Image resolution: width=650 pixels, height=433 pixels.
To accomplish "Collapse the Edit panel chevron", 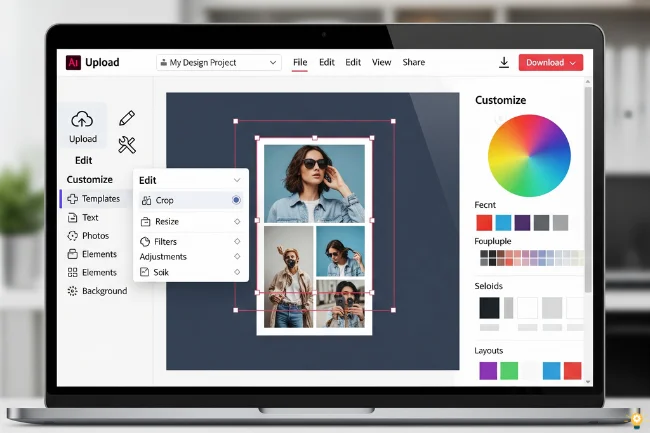I will (236, 180).
